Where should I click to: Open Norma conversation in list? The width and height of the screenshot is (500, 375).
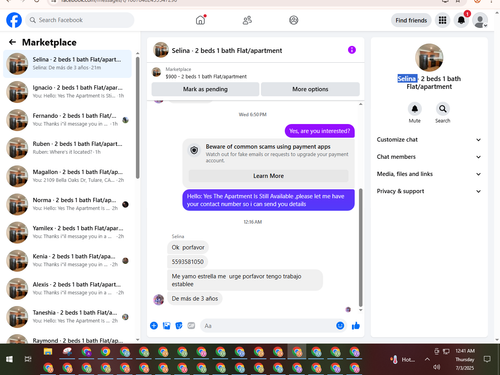(x=68, y=204)
